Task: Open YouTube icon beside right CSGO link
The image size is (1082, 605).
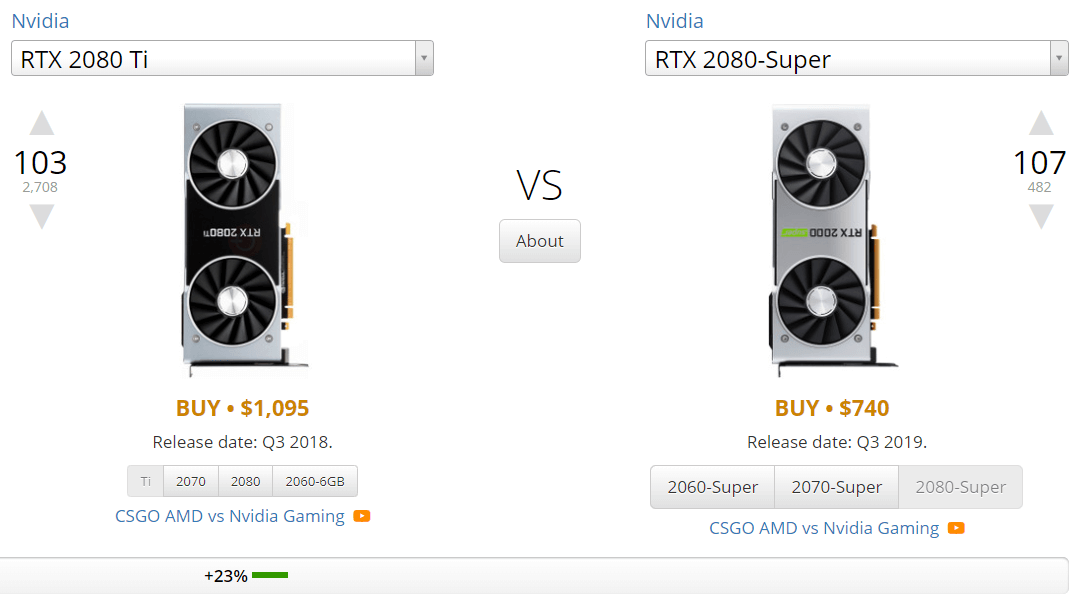Action: tap(956, 528)
